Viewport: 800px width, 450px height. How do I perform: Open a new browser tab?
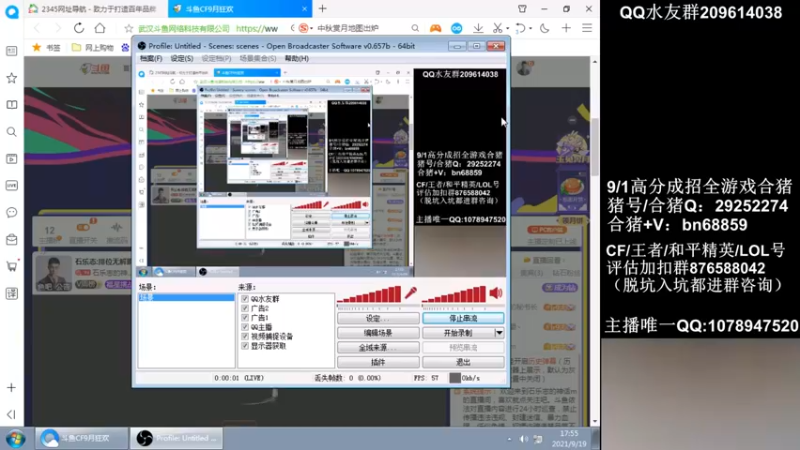click(322, 9)
